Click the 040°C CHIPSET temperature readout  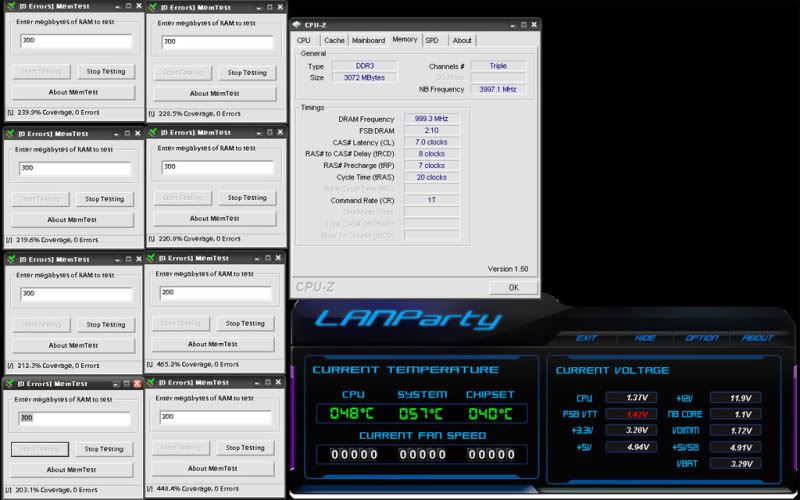coord(490,413)
